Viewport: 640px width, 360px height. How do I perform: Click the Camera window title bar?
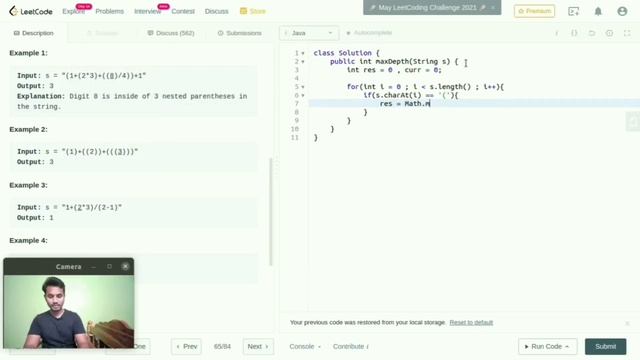69,267
